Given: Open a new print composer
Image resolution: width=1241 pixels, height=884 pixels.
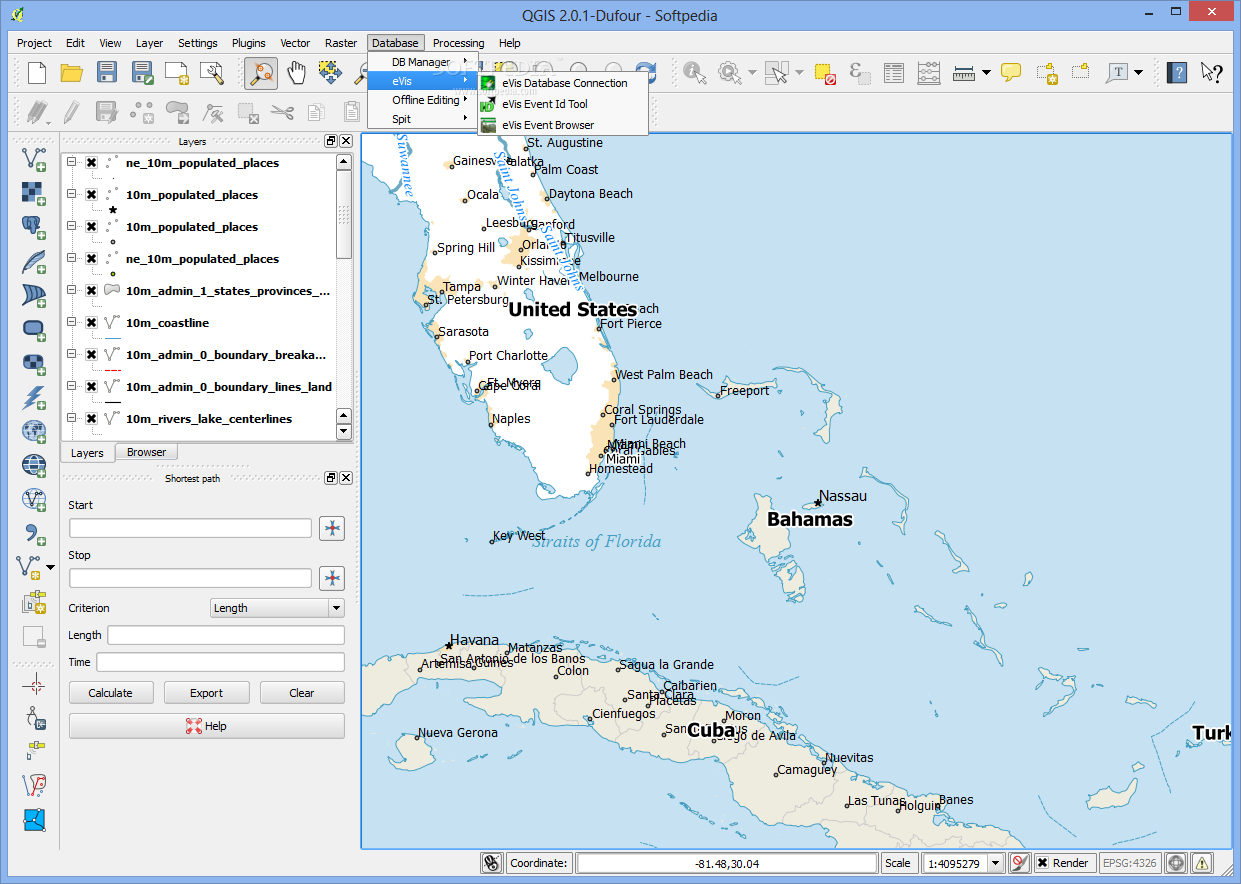Looking at the screenshot, I should [177, 72].
